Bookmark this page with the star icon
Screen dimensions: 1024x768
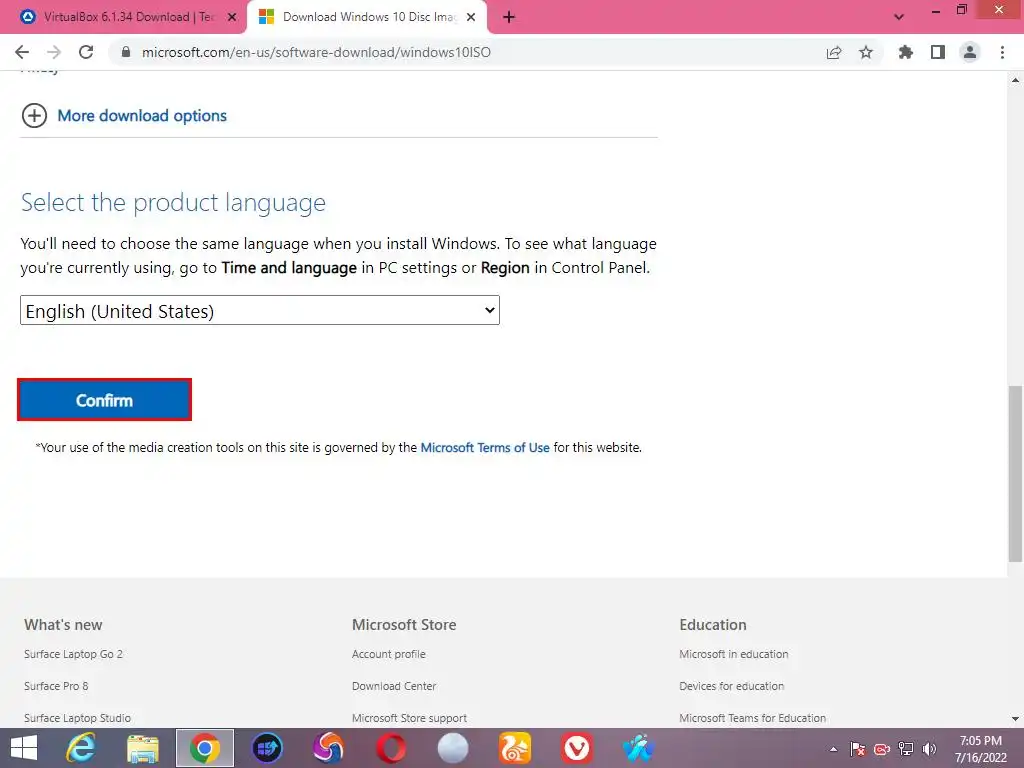tap(866, 52)
